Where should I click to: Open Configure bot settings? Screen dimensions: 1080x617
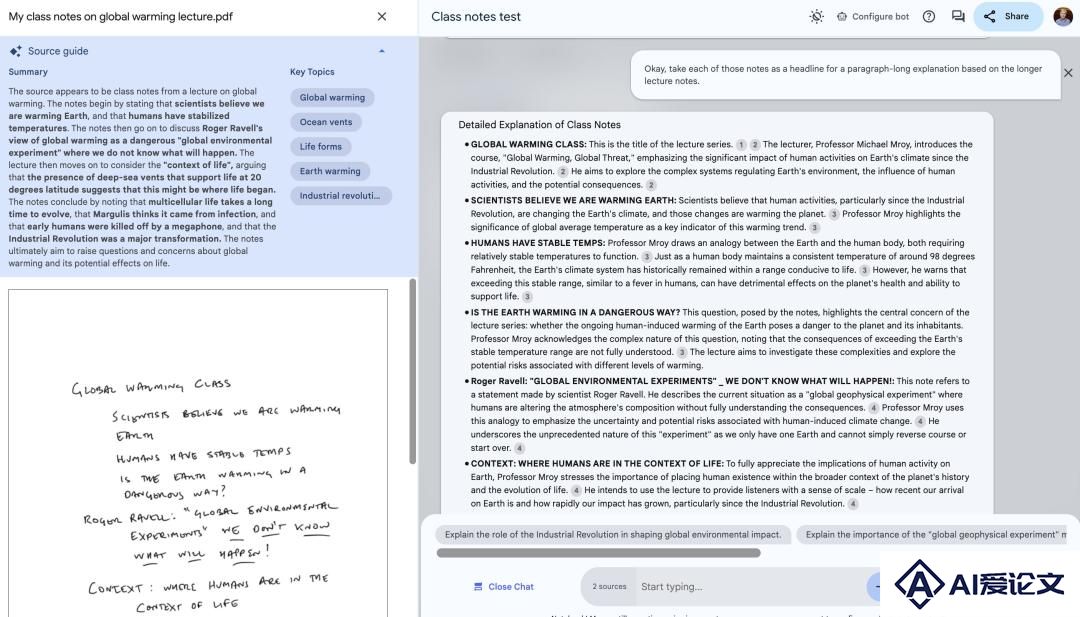(x=873, y=17)
